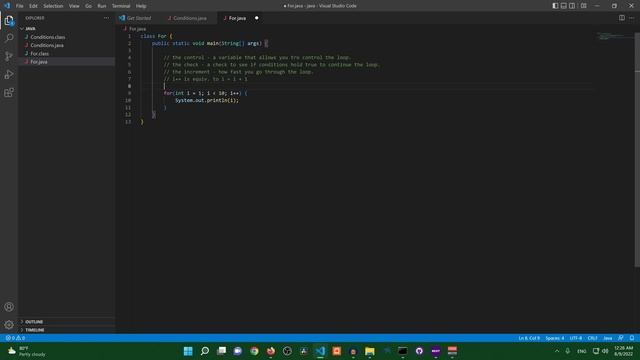The height and width of the screenshot is (360, 640).
Task: Open the Go menu
Action: click(x=88, y=6)
